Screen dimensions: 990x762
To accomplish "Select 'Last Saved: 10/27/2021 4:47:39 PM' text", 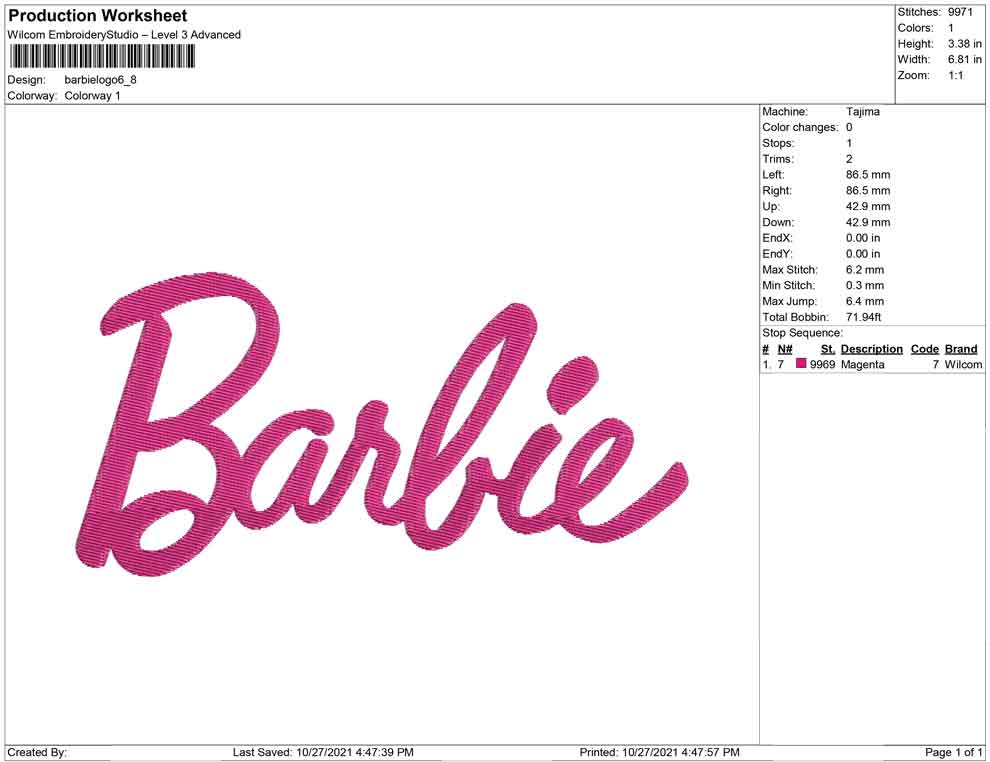I will tap(323, 752).
